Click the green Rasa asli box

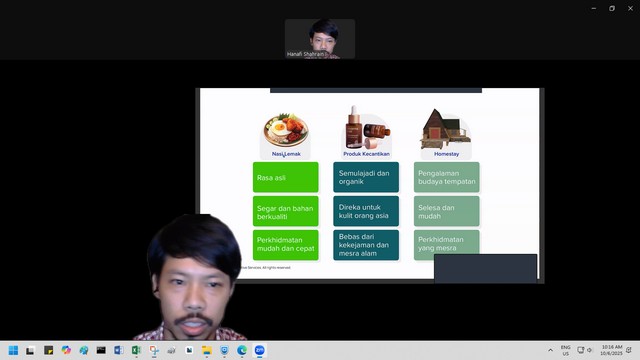point(286,177)
